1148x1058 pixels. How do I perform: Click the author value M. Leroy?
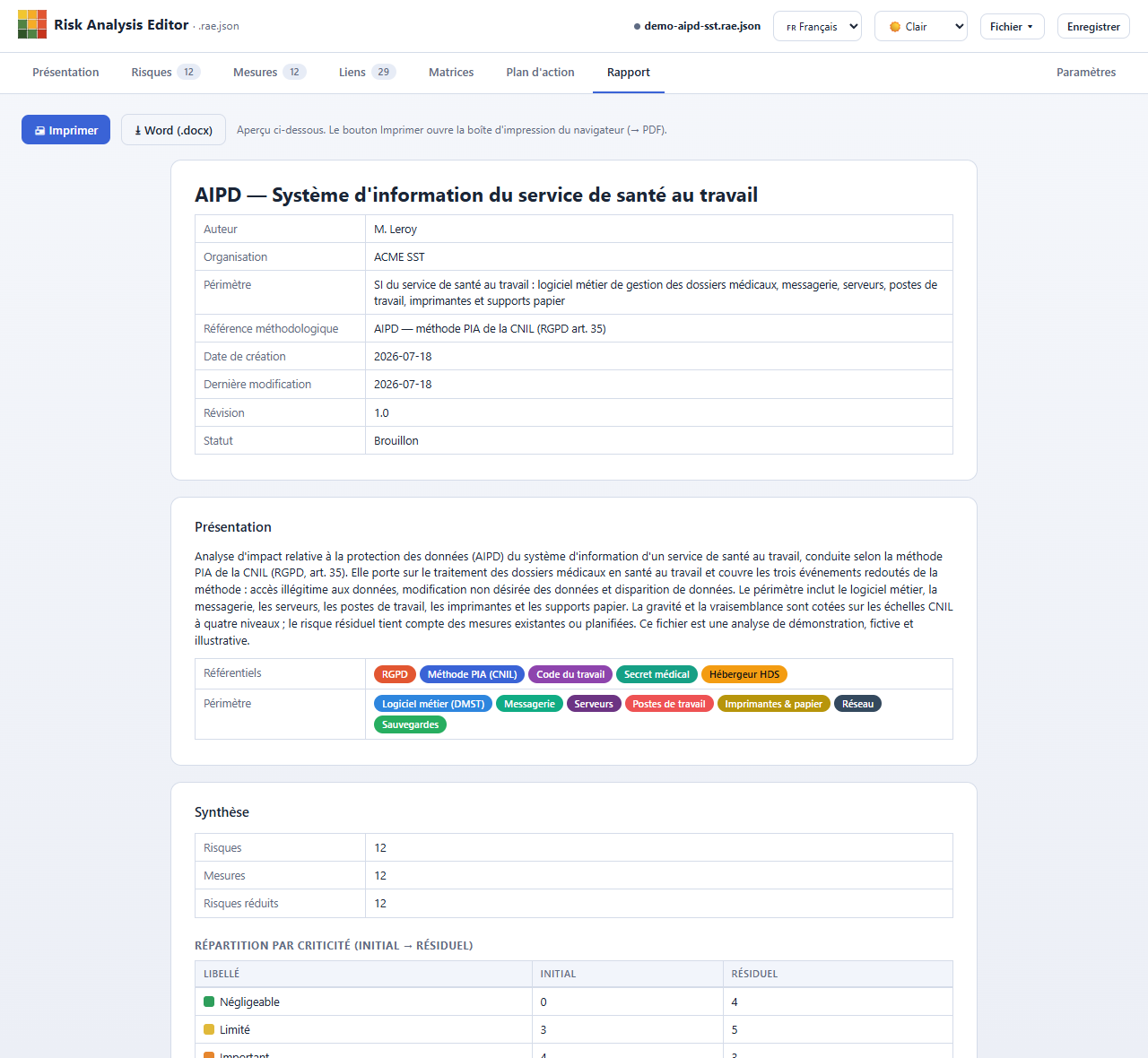pyautogui.click(x=396, y=229)
